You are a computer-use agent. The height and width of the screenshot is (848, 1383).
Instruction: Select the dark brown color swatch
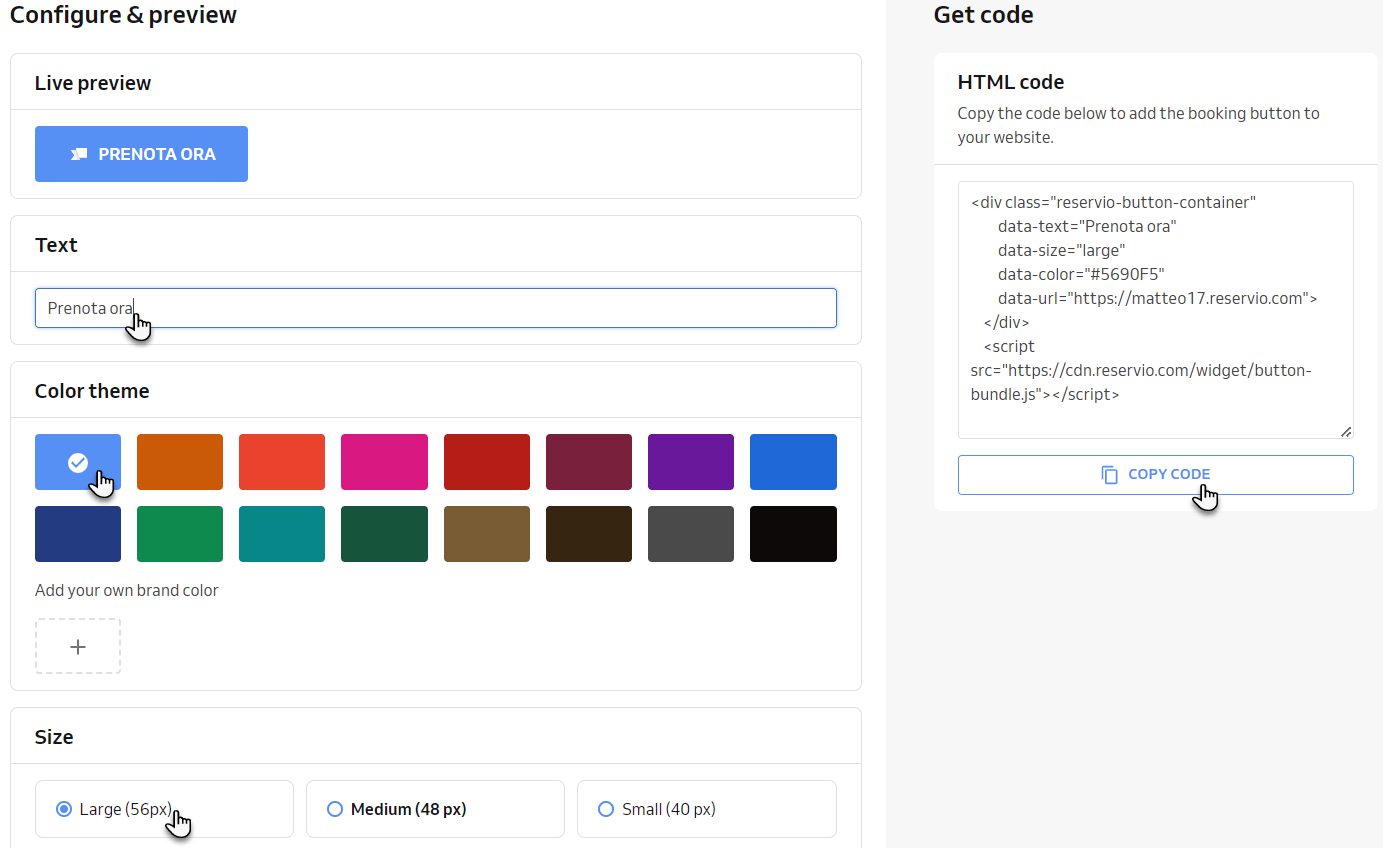pyautogui.click(x=589, y=534)
